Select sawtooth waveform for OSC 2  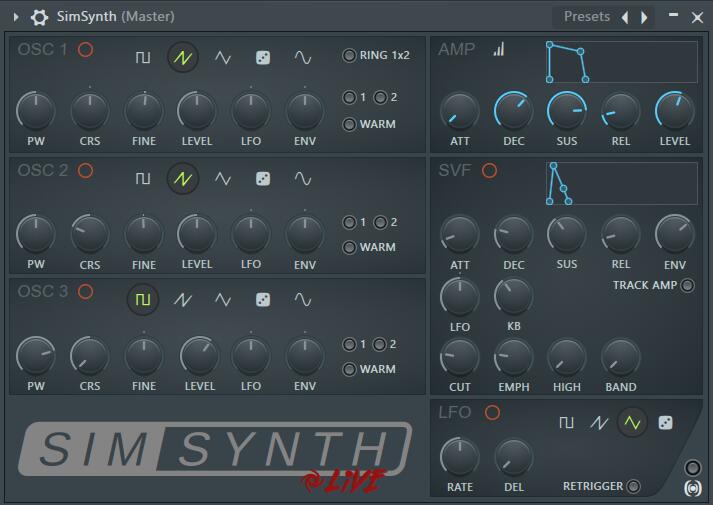(183, 179)
